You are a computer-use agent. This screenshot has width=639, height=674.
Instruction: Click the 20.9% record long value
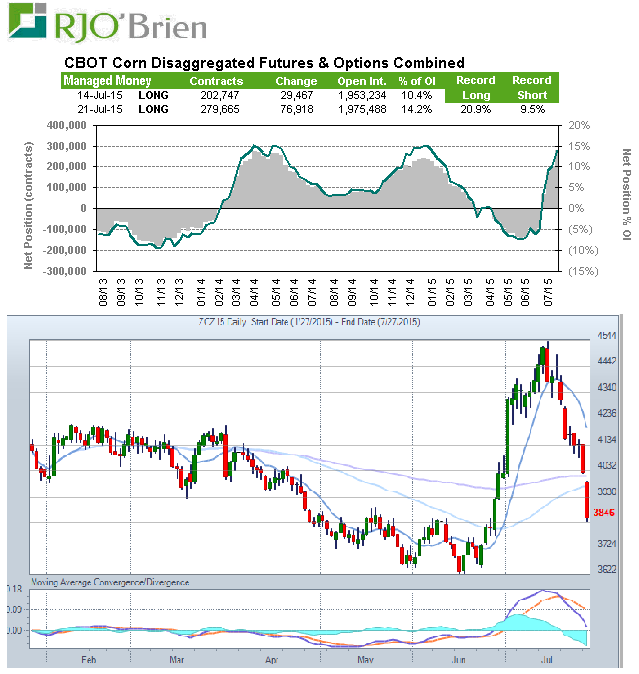475,108
